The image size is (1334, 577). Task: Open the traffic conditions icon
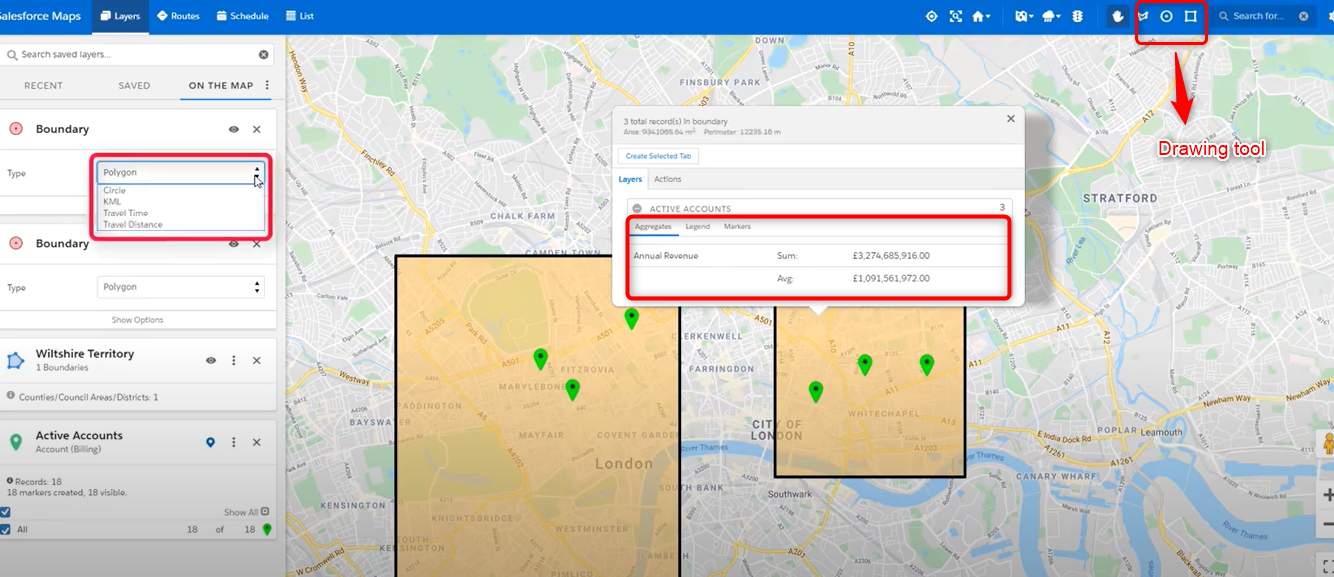click(x=1077, y=16)
